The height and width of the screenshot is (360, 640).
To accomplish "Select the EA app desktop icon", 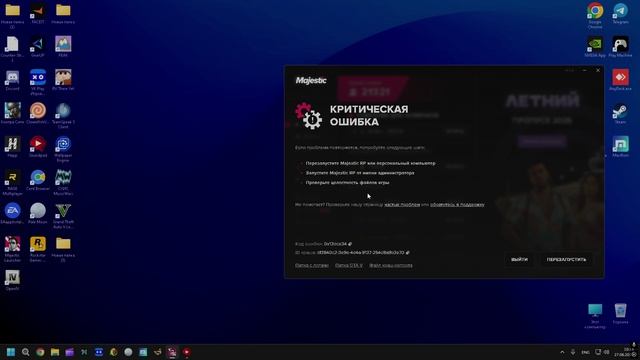I will [12, 213].
